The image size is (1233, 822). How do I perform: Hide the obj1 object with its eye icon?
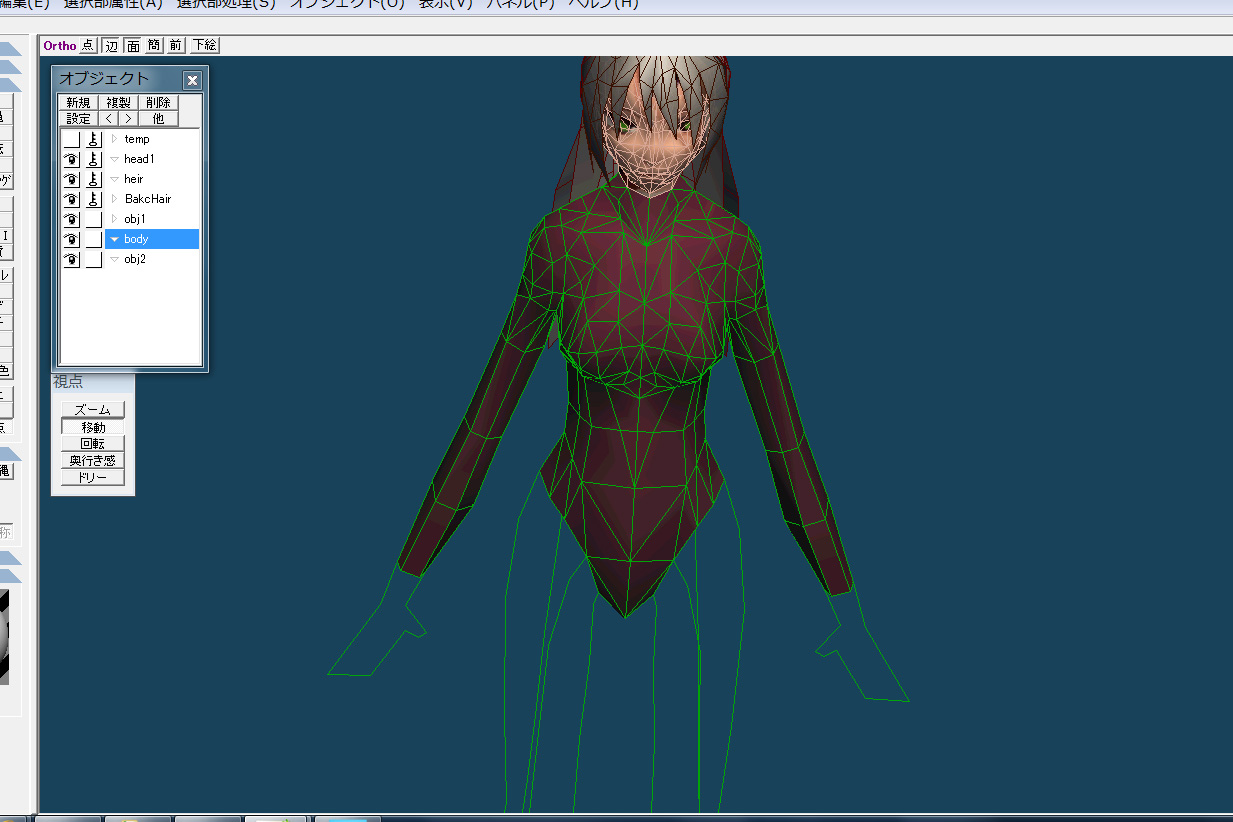pos(71,219)
